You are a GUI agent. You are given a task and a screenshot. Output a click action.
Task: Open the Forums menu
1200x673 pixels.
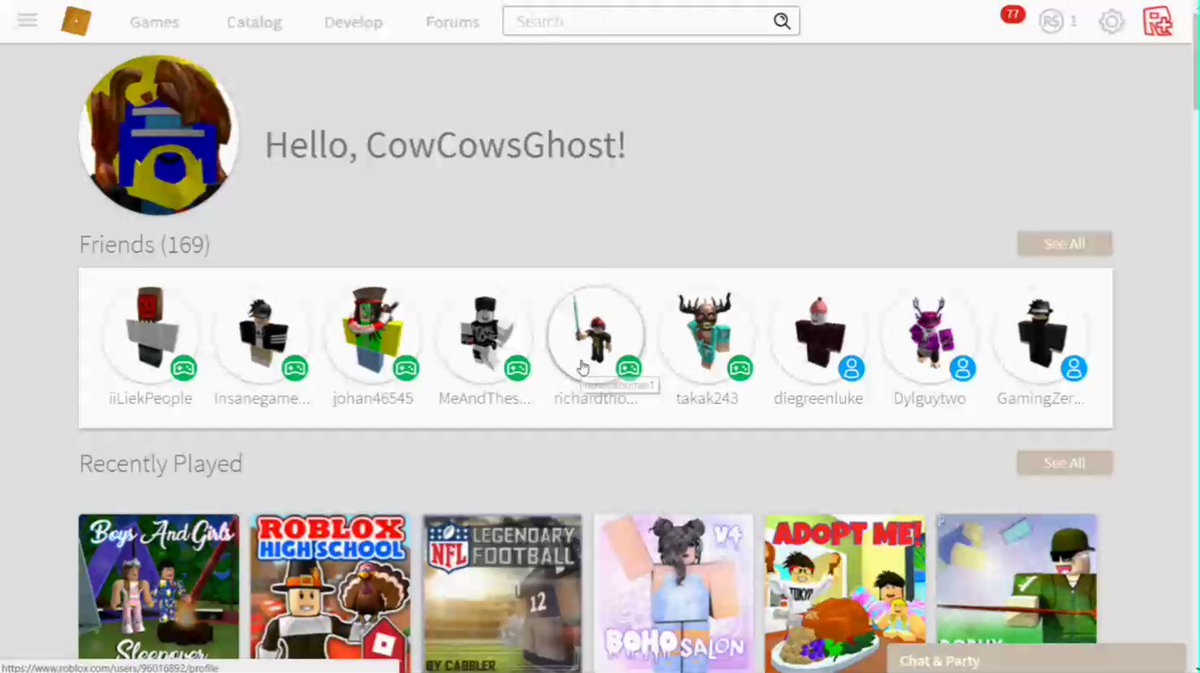point(452,22)
